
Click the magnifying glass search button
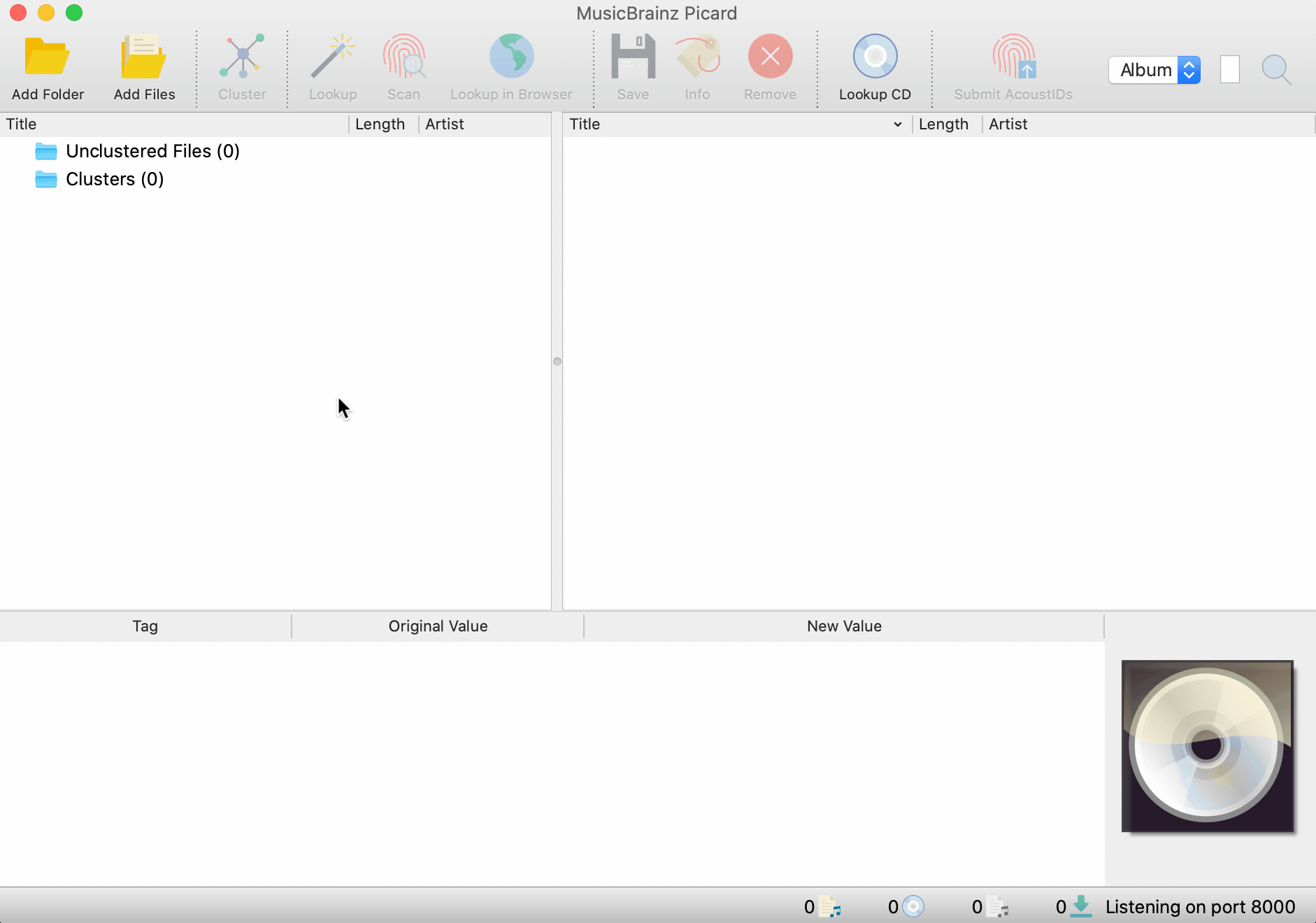point(1276,70)
